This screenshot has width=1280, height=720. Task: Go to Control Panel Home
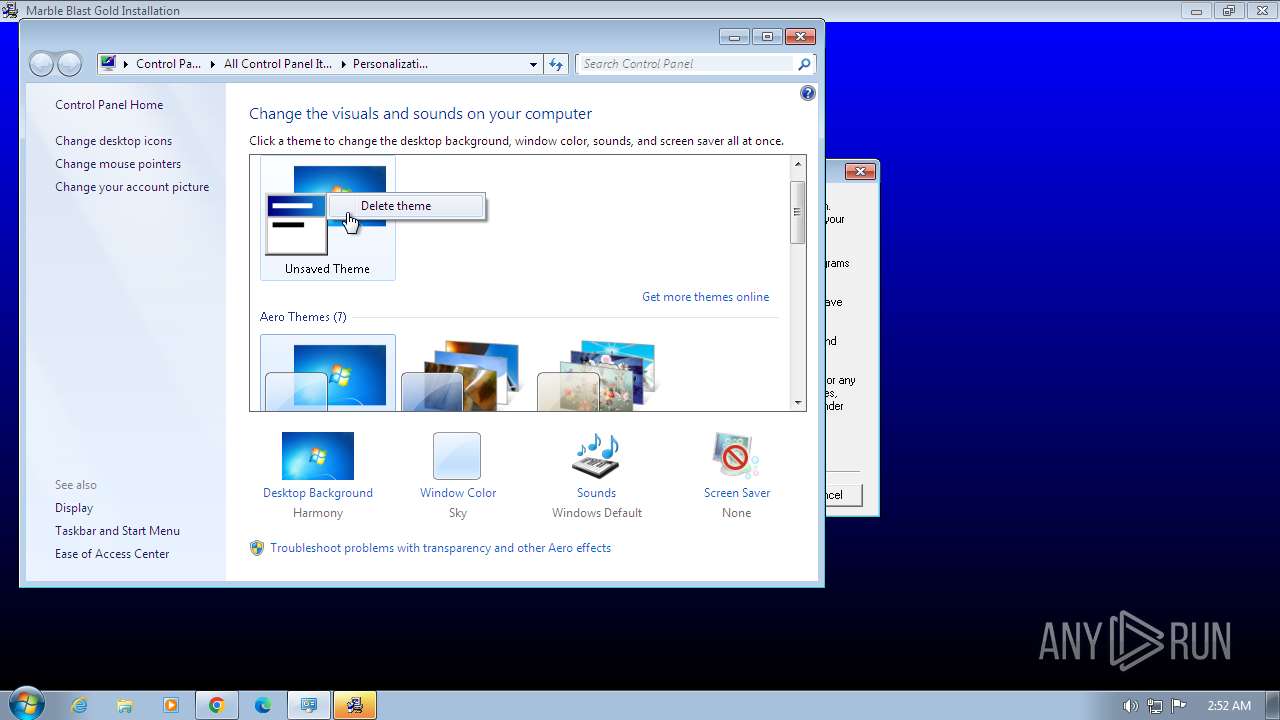point(109,105)
